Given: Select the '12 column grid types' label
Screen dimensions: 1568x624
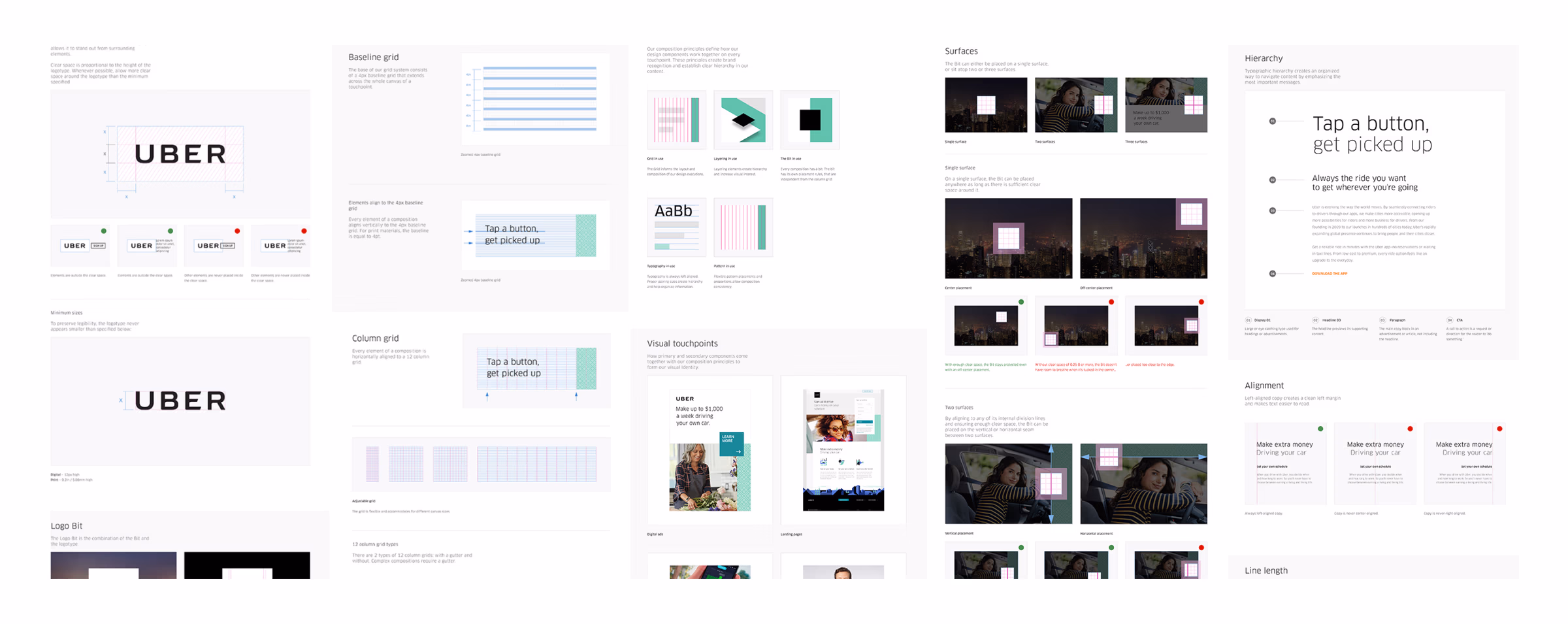Looking at the screenshot, I should pyautogui.click(x=375, y=544).
